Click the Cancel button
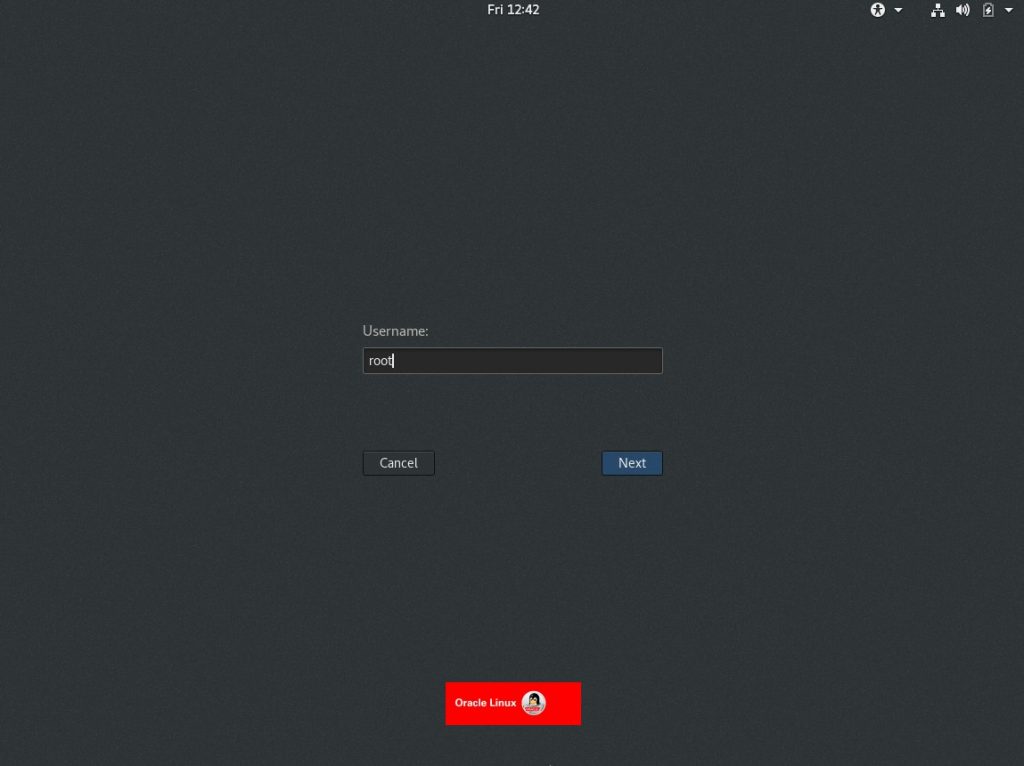This screenshot has height=766, width=1024. pos(398,463)
